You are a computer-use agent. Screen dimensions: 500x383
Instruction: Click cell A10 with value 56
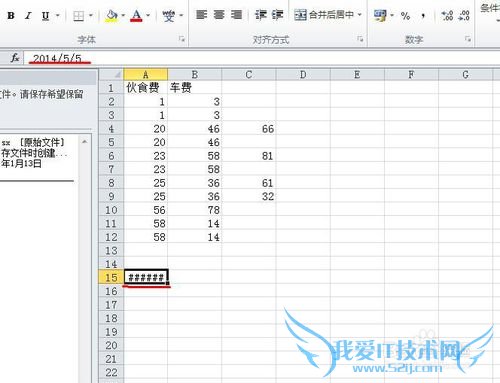[146, 210]
